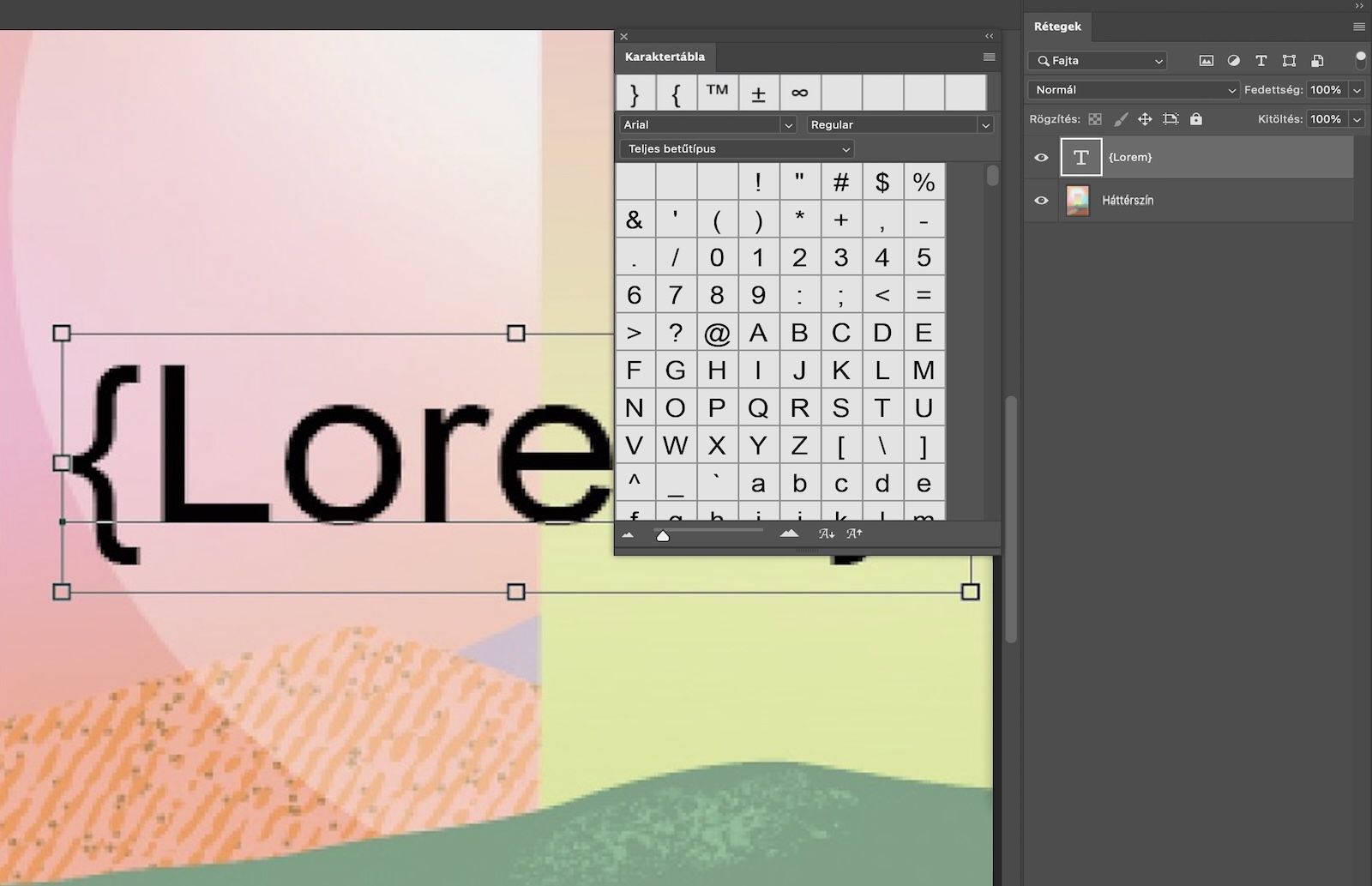Click the bottom-right transform handle of text box
1372x886 pixels.
point(970,592)
